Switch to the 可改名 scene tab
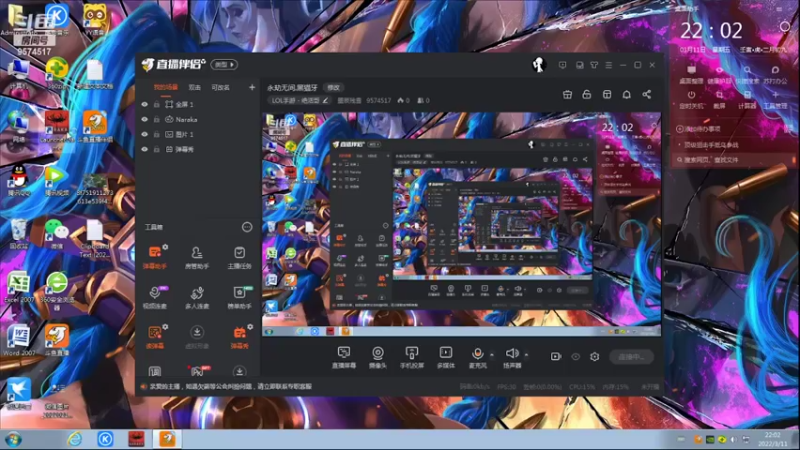This screenshot has width=800, height=450. [x=220, y=87]
